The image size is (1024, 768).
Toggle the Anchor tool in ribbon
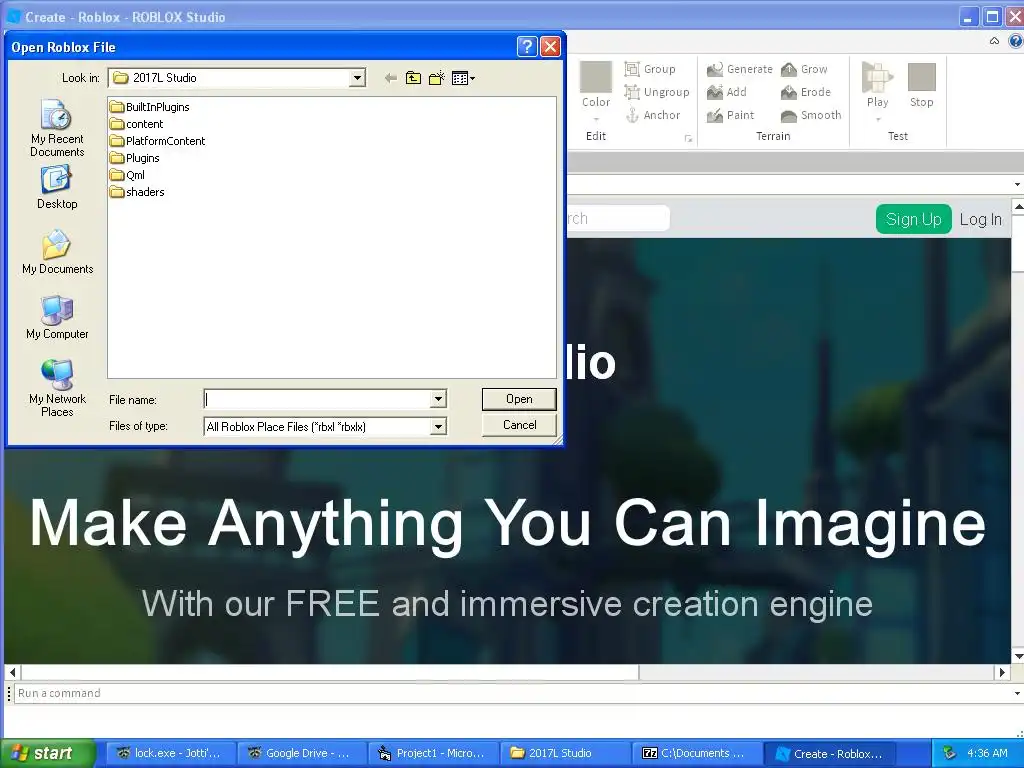pos(652,115)
